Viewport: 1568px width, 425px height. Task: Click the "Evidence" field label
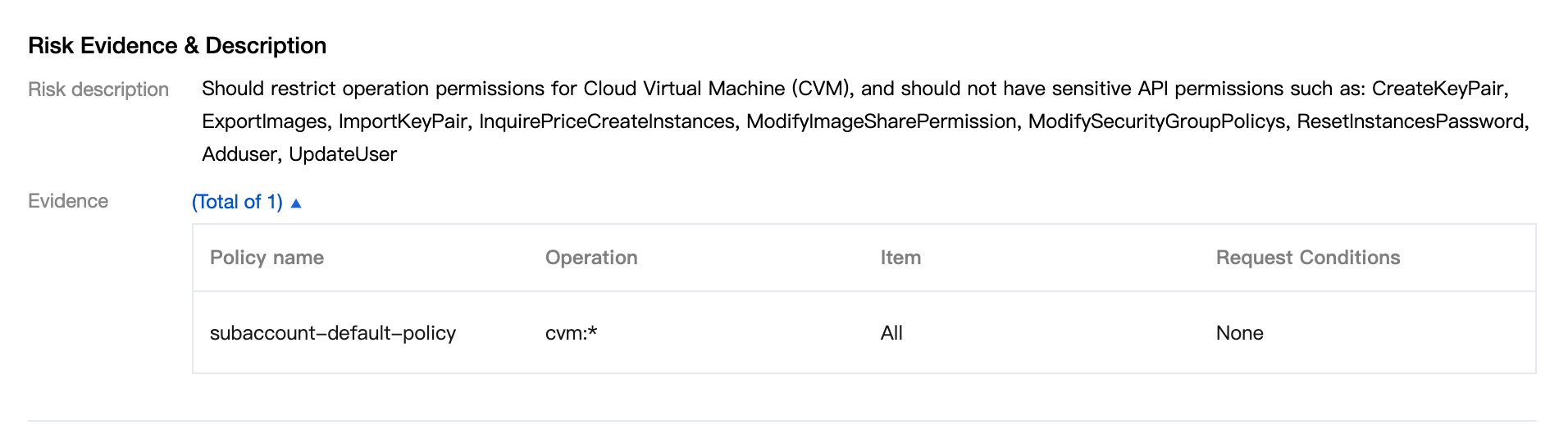pos(68,201)
